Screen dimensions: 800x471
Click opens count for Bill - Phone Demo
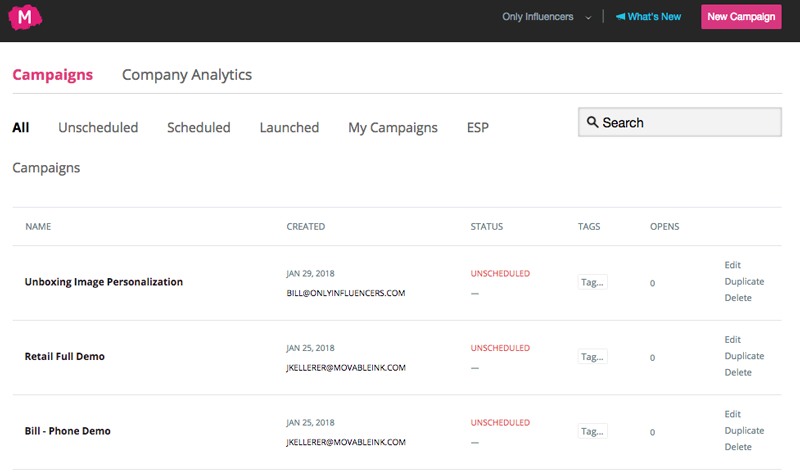tap(653, 432)
